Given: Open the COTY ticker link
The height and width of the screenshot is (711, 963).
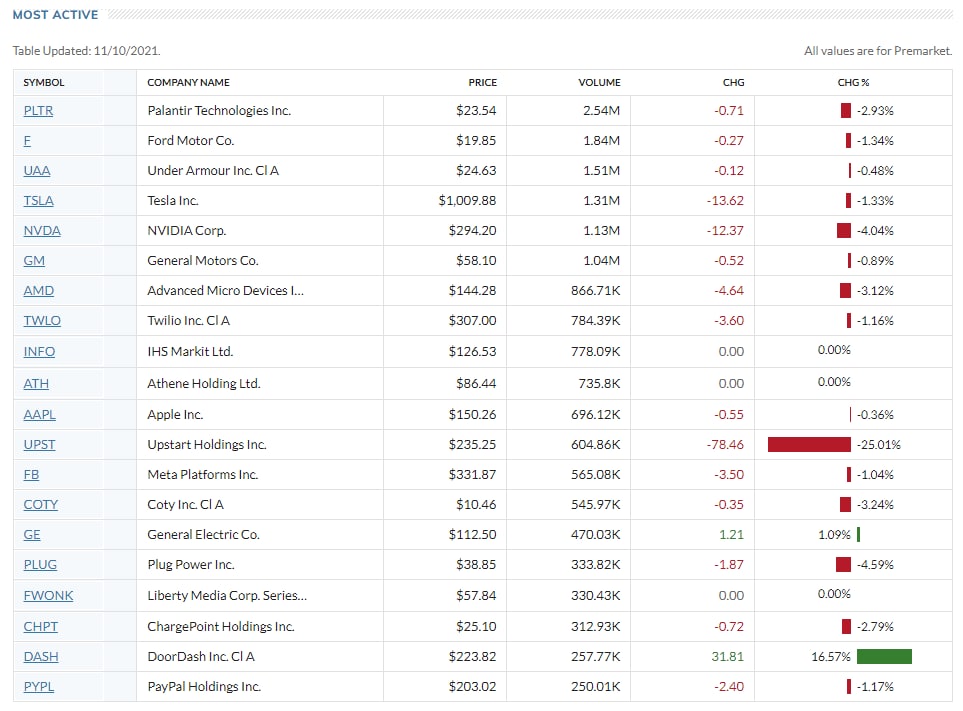Looking at the screenshot, I should click(x=41, y=505).
